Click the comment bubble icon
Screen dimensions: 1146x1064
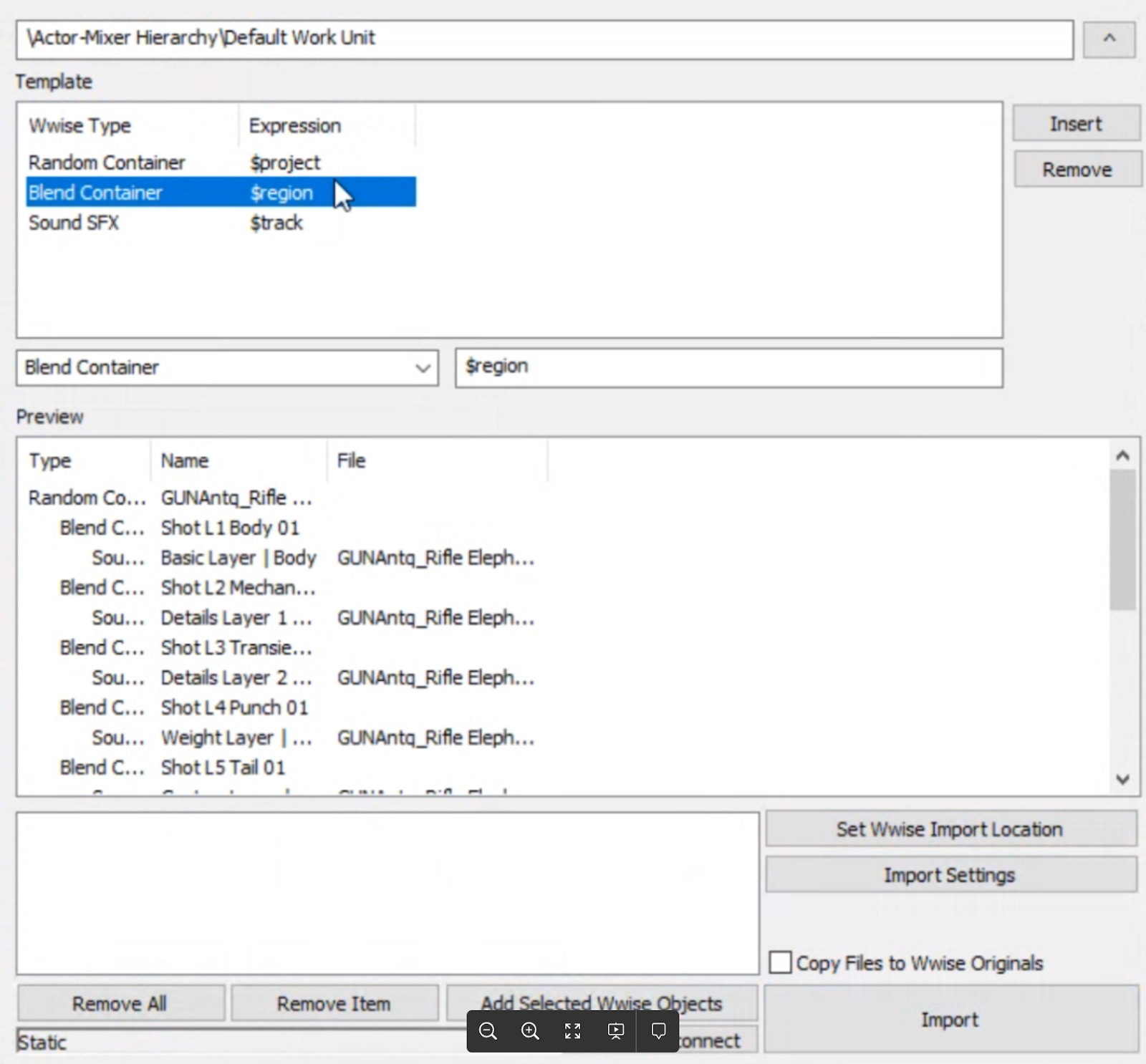coord(658,1031)
